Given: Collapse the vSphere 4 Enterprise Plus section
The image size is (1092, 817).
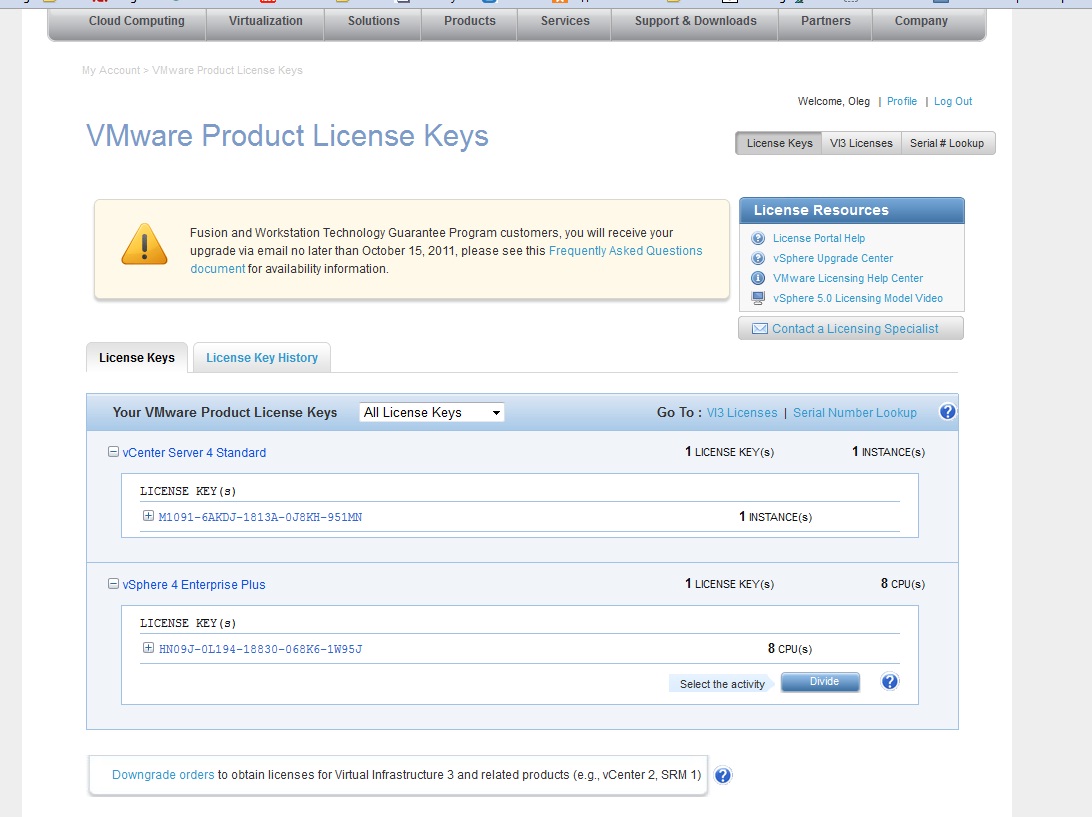Looking at the screenshot, I should tap(113, 584).
